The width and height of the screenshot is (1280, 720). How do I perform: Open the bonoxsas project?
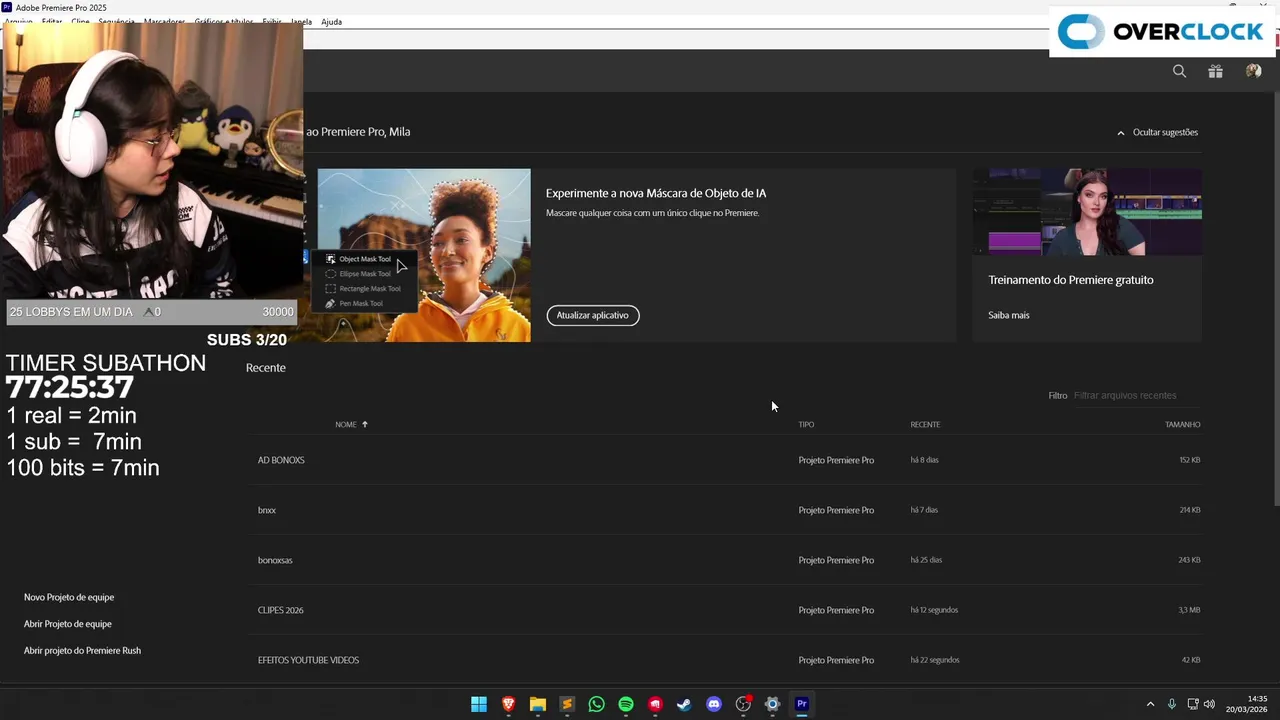275,560
